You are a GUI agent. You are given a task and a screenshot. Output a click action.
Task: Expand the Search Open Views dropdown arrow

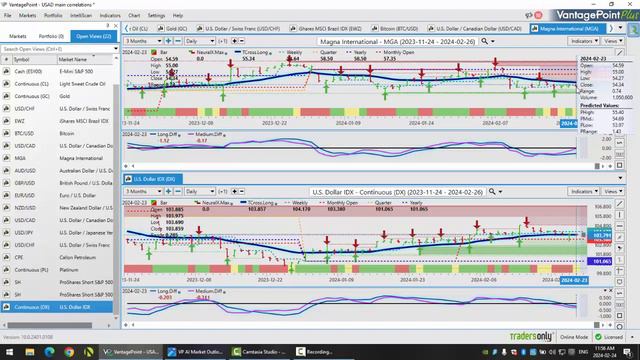(x=116, y=49)
